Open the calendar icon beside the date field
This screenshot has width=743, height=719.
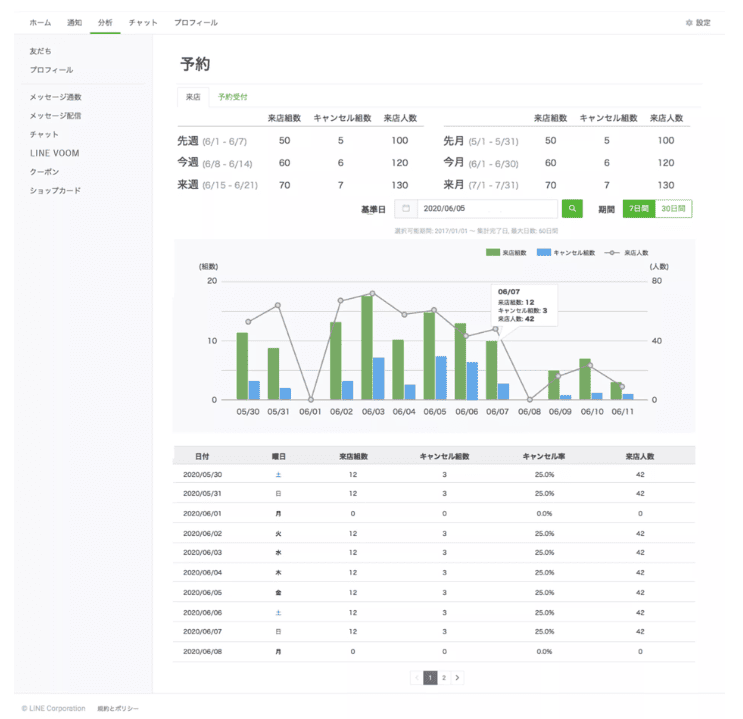click(405, 209)
